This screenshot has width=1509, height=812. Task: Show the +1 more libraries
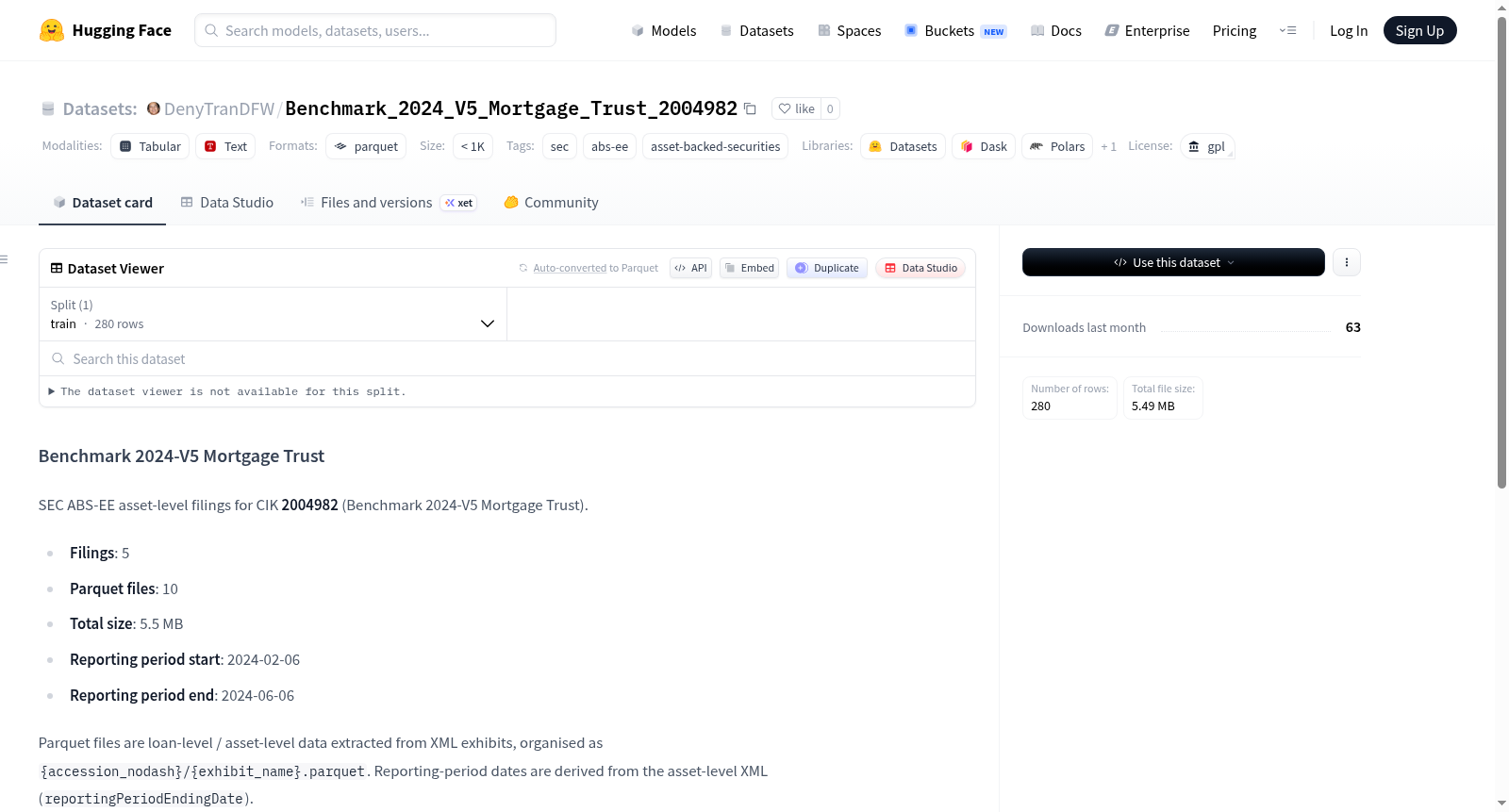pyautogui.click(x=1108, y=146)
